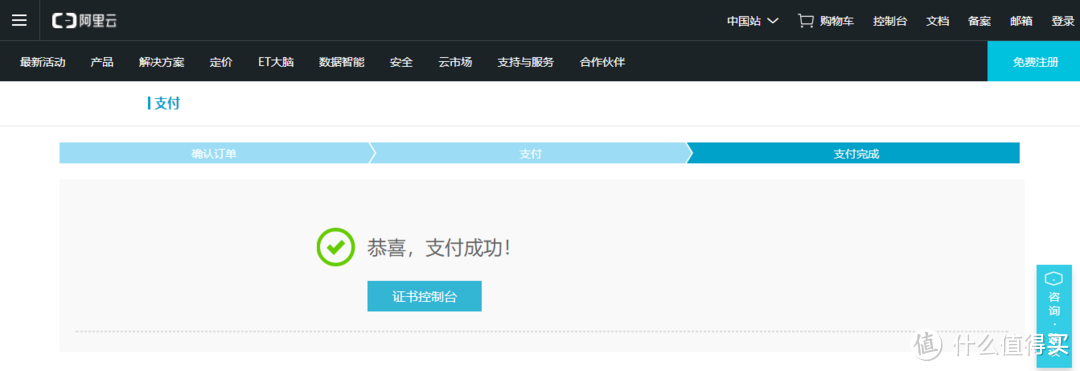Image resolution: width=1080 pixels, height=371 pixels.
Task: Open the 咨询 consult side widget
Action: [1054, 315]
